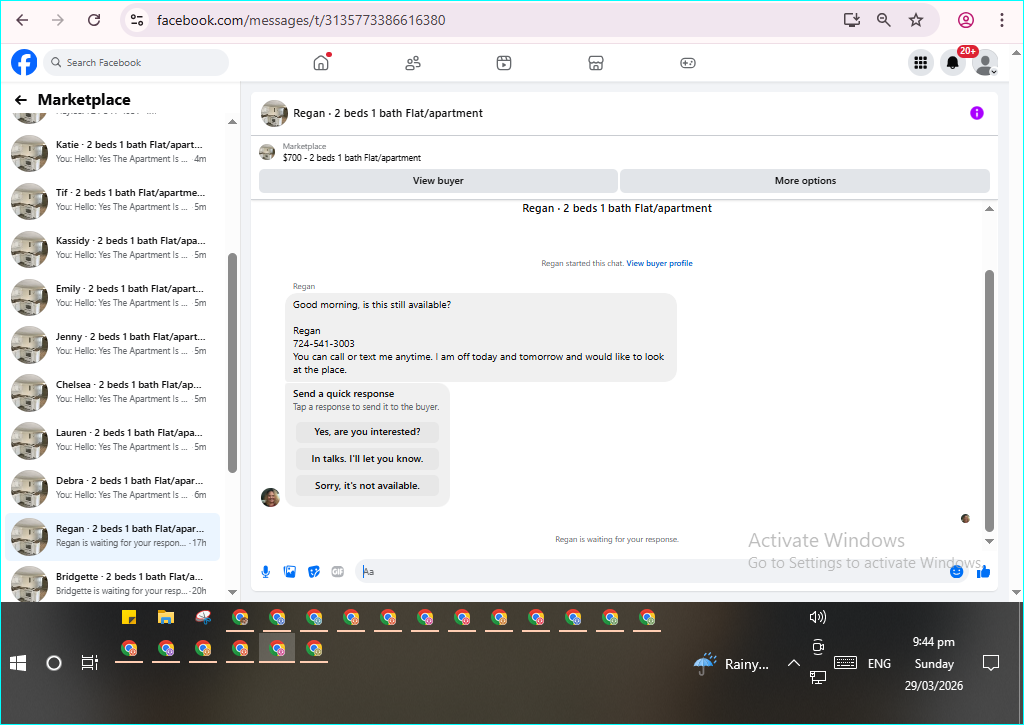Select Regan's conversation in the list
Screen dimensions: 1024x725
click(x=112, y=536)
